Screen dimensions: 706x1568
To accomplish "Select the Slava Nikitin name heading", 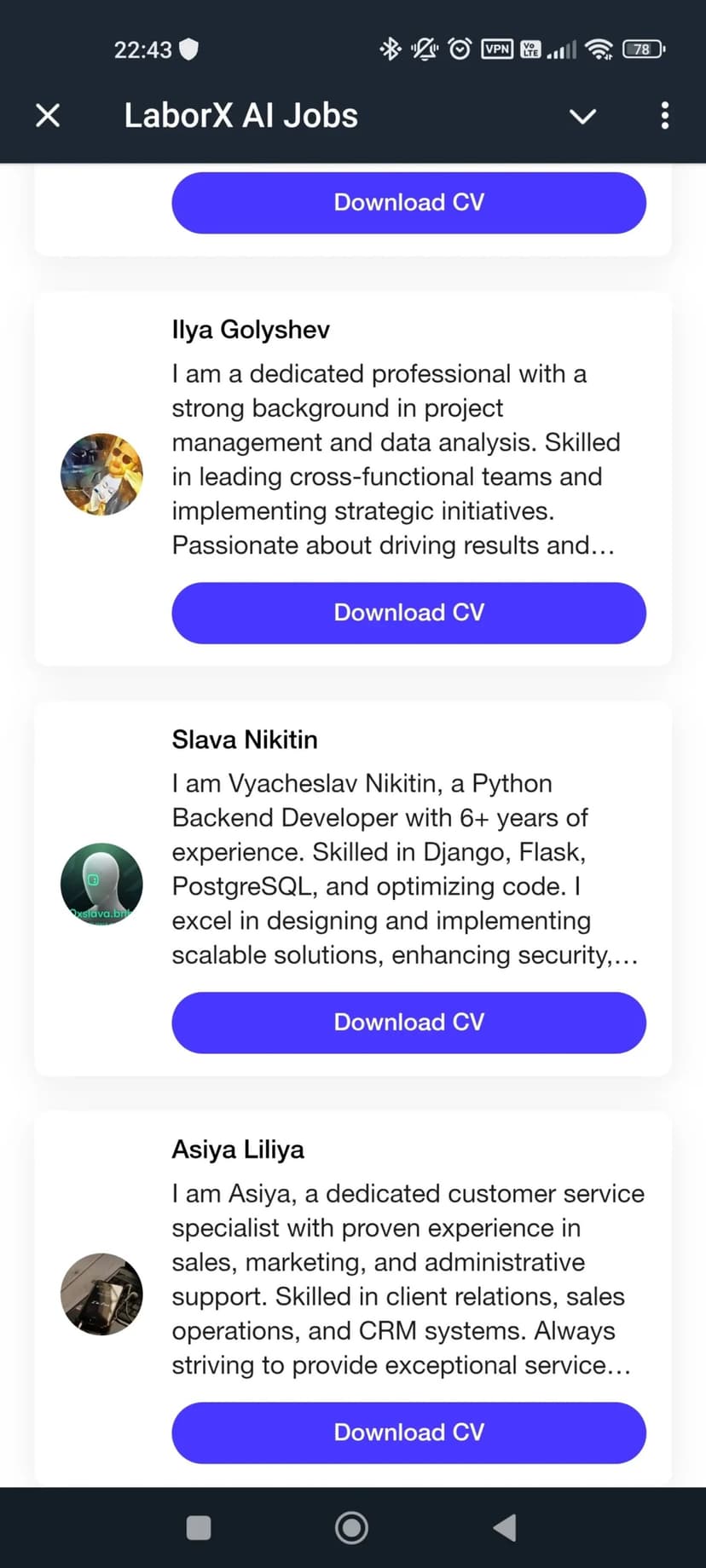I will coord(245,740).
